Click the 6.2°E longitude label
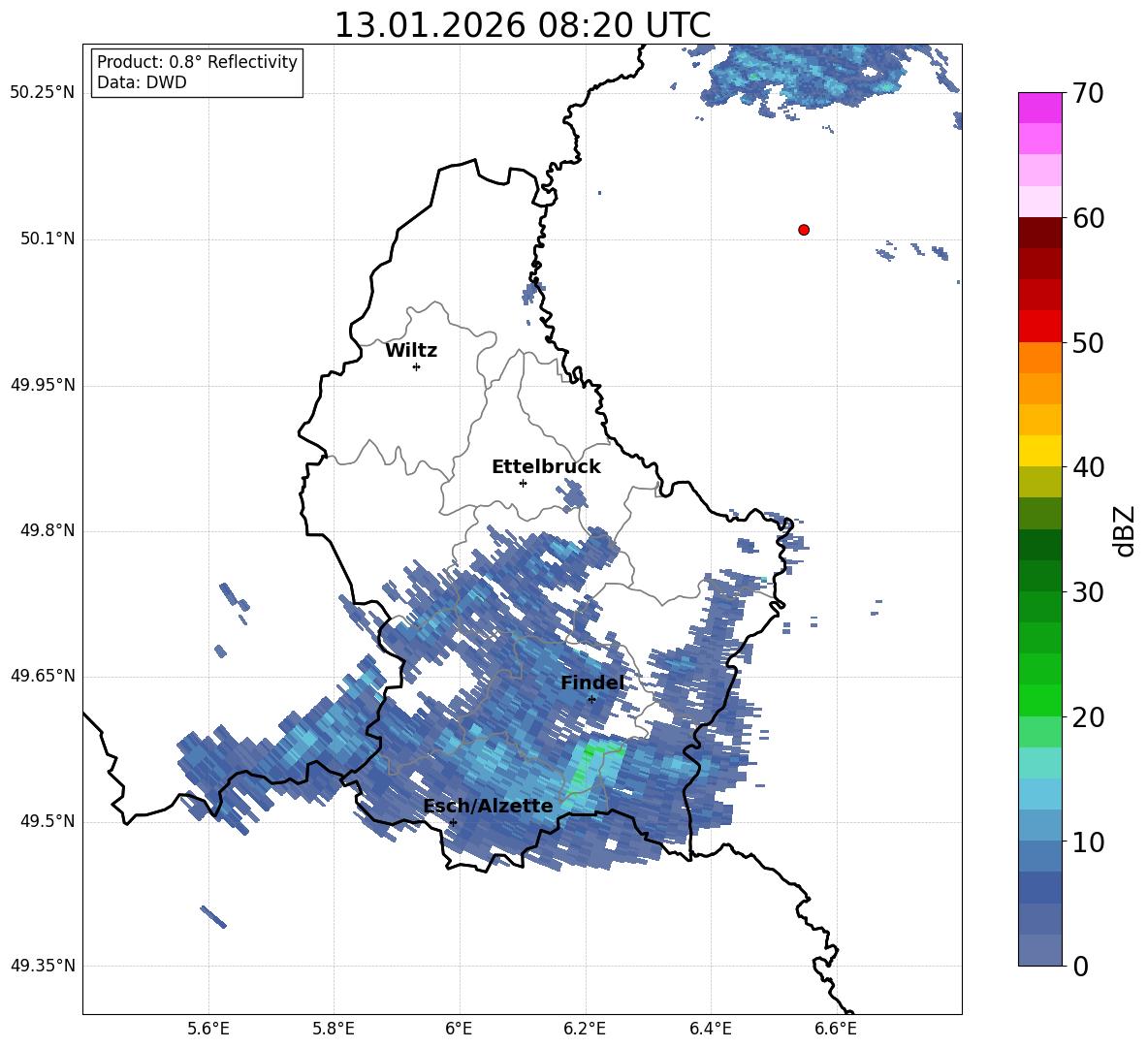 click(x=585, y=1029)
